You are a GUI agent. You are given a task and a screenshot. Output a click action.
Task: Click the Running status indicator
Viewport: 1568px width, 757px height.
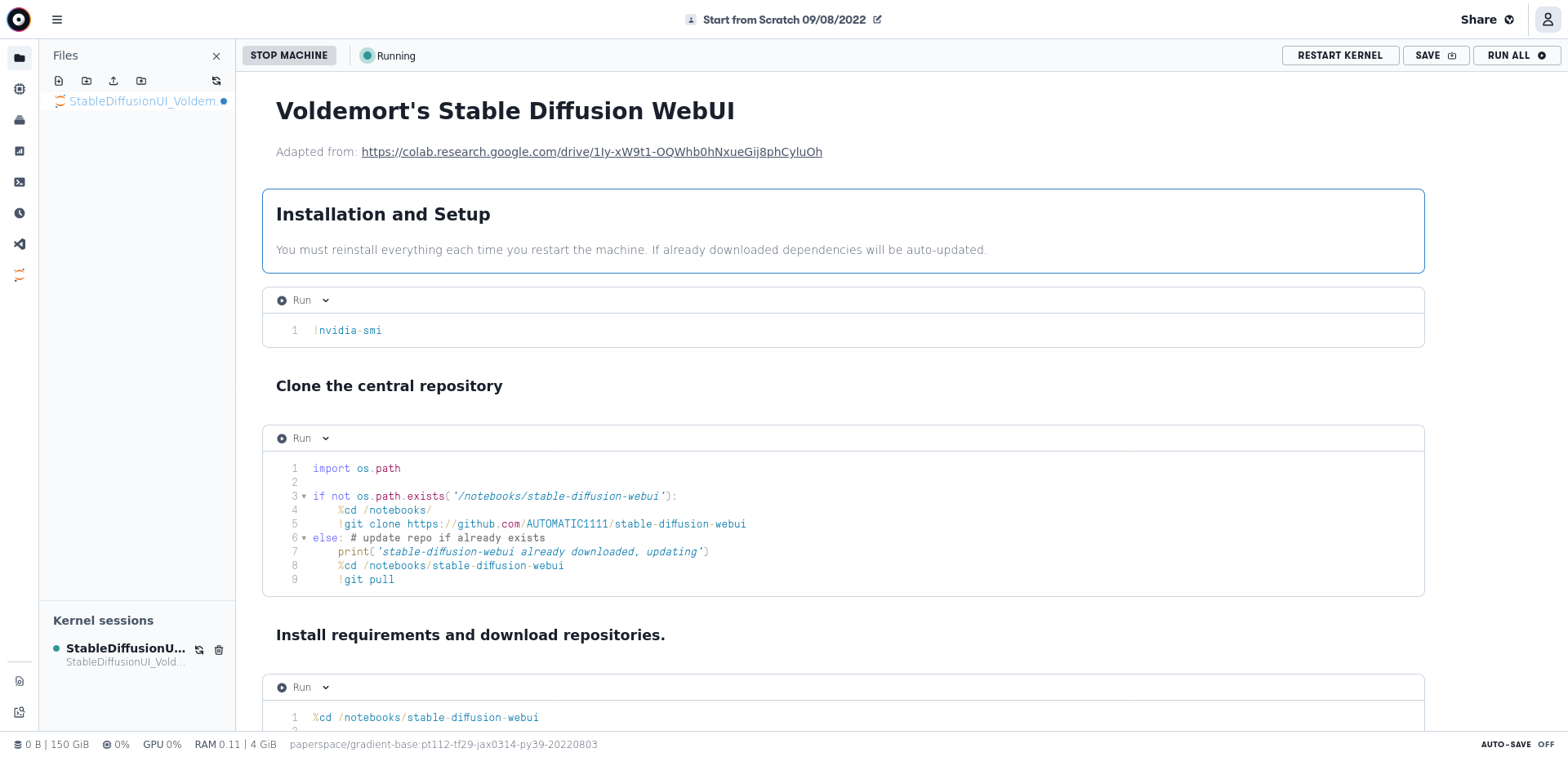pos(388,56)
